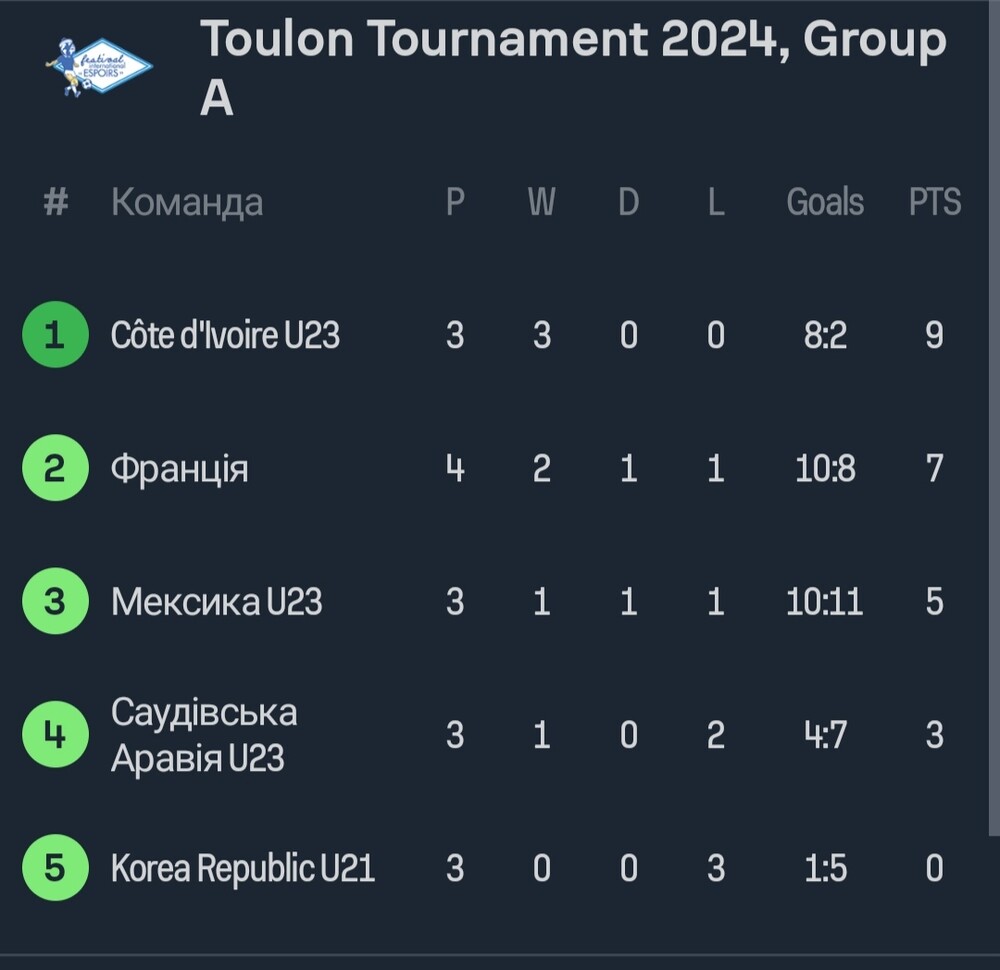Click the Команда column header
This screenshot has height=970, width=1000.
(x=187, y=203)
